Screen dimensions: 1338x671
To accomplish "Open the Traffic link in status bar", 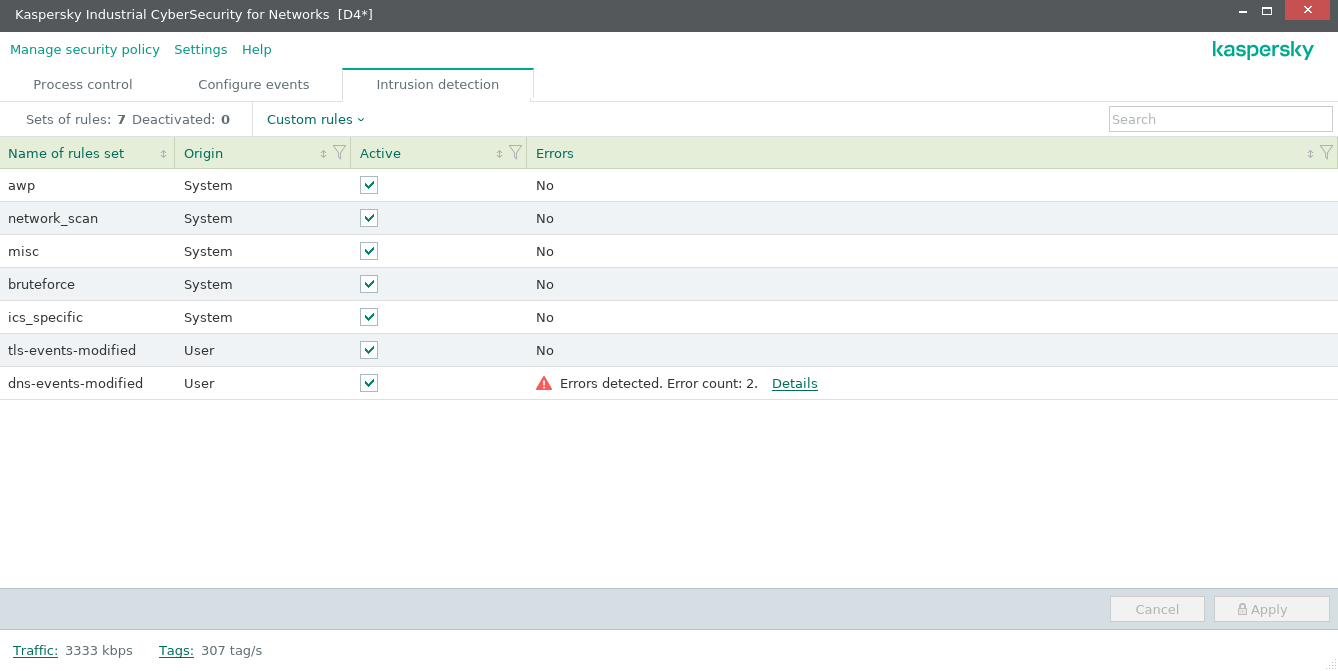I will 35,650.
